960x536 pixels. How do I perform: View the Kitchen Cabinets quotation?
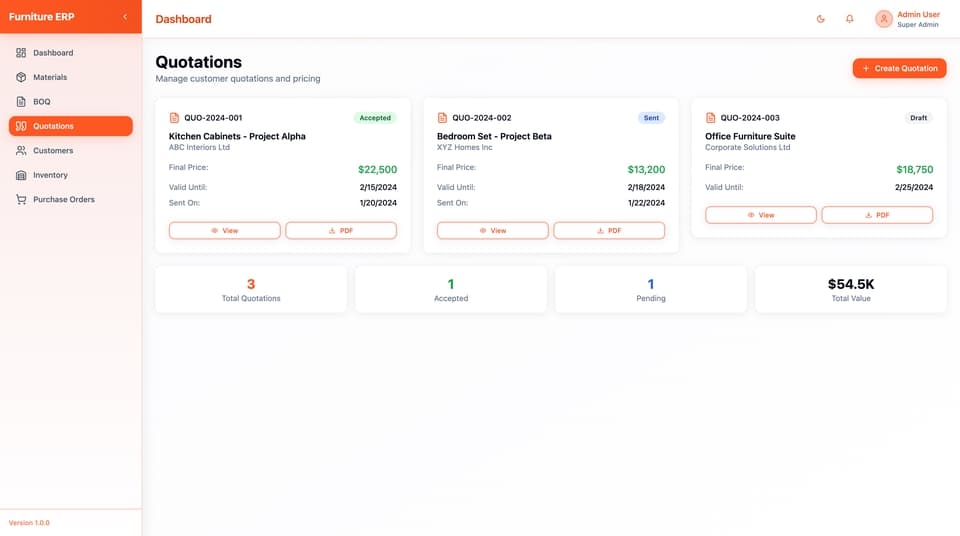coord(225,231)
